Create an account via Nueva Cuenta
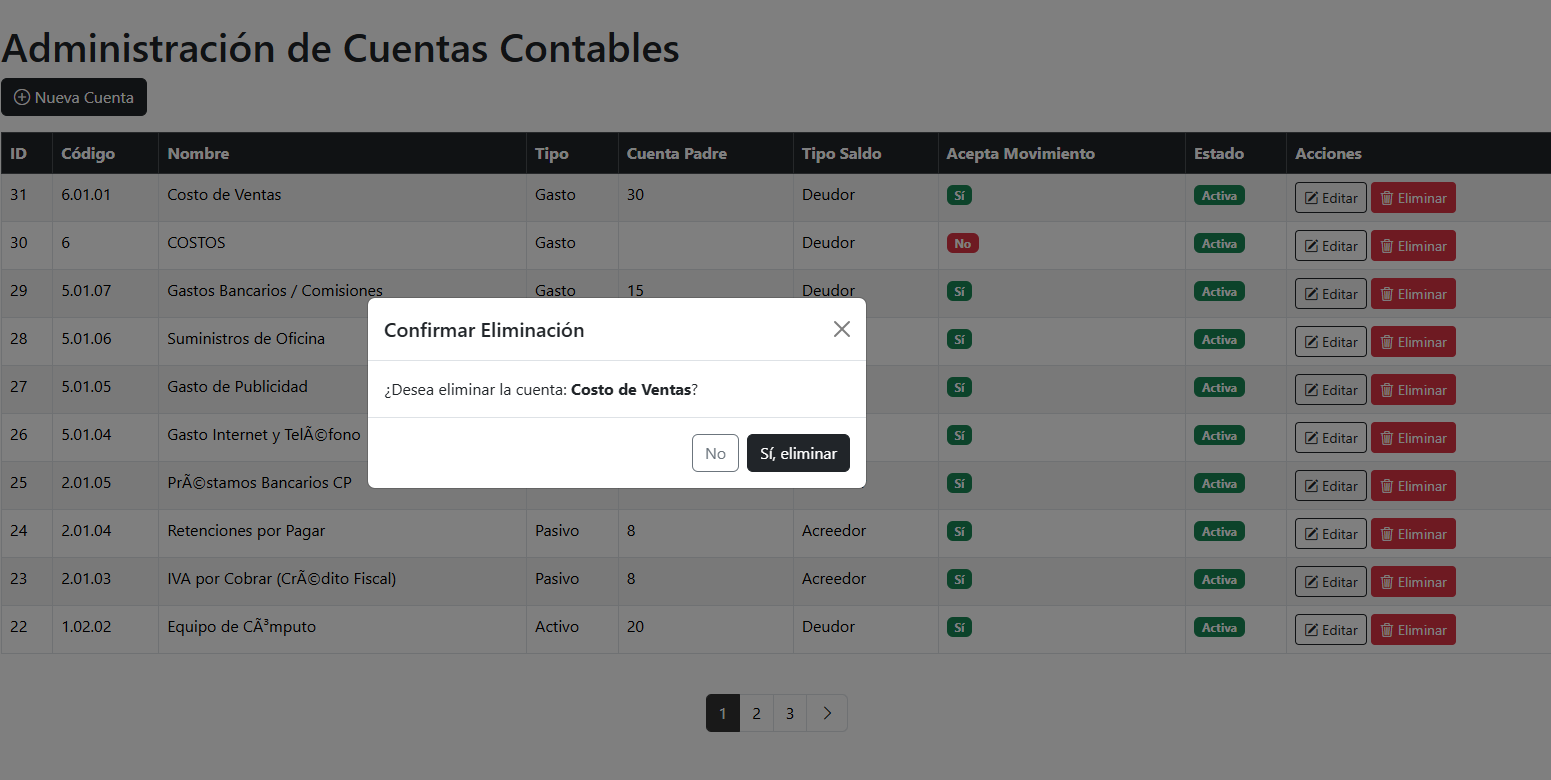1551x780 pixels. (74, 97)
